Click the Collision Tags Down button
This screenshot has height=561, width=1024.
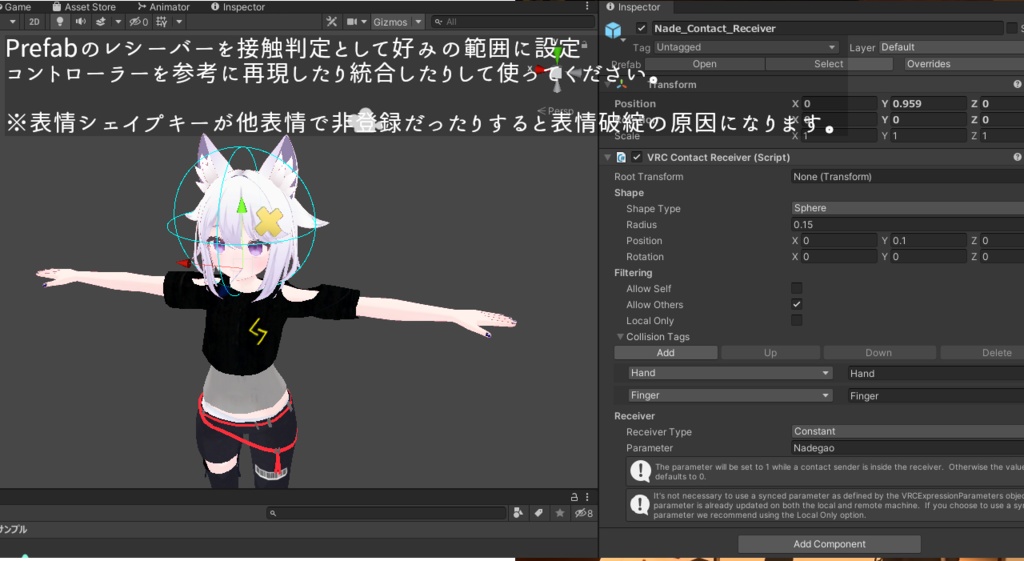point(878,353)
